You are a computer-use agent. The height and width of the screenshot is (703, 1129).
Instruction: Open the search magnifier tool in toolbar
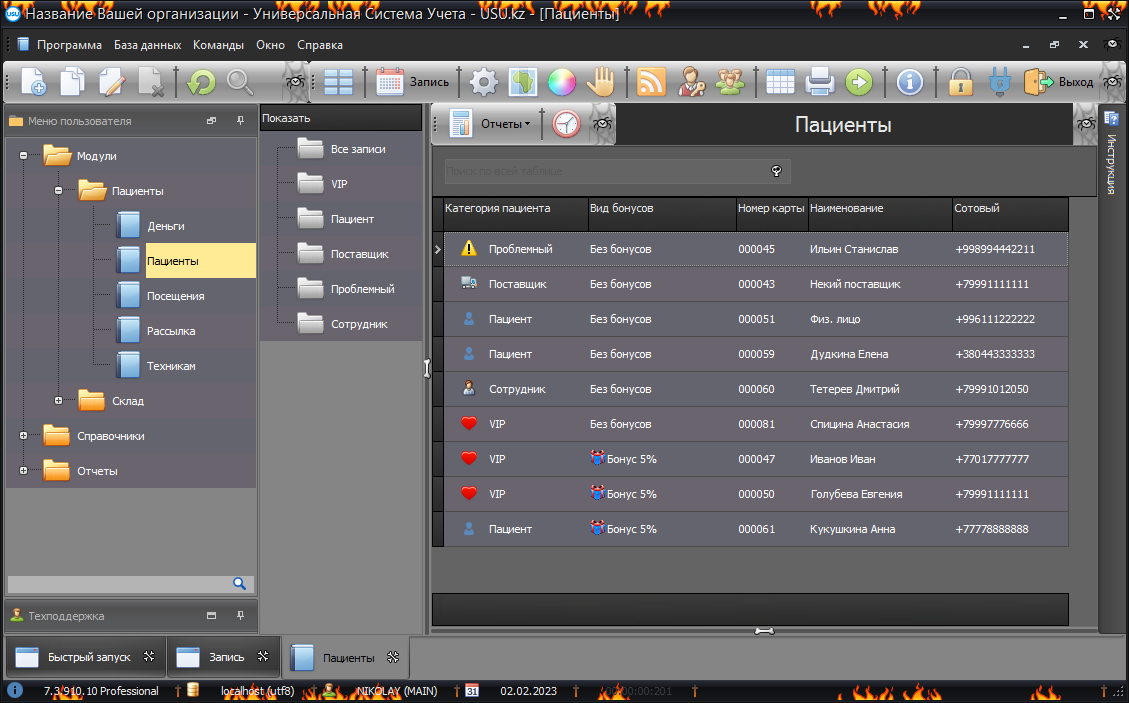click(x=240, y=82)
